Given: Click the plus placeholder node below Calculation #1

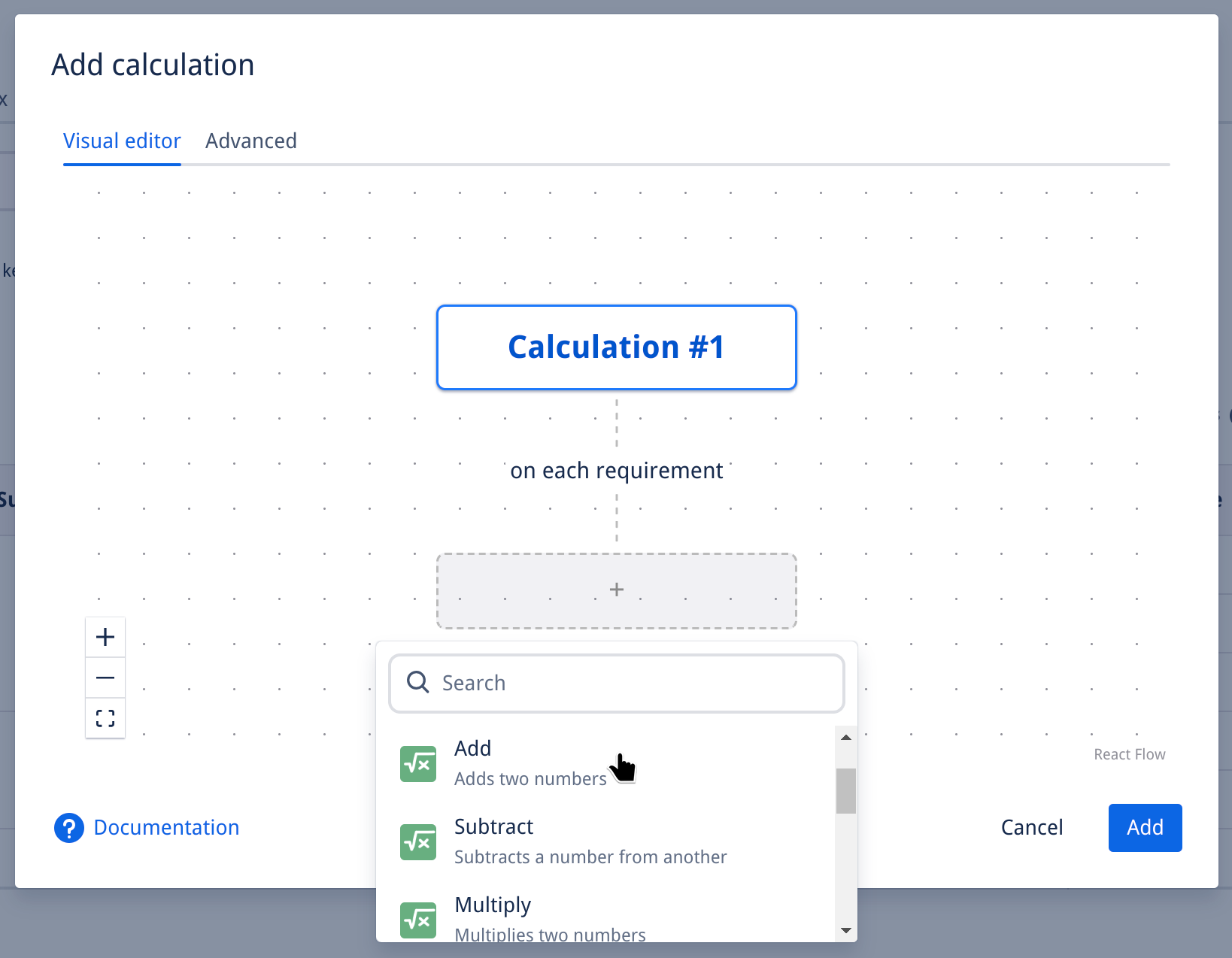Looking at the screenshot, I should 616,590.
